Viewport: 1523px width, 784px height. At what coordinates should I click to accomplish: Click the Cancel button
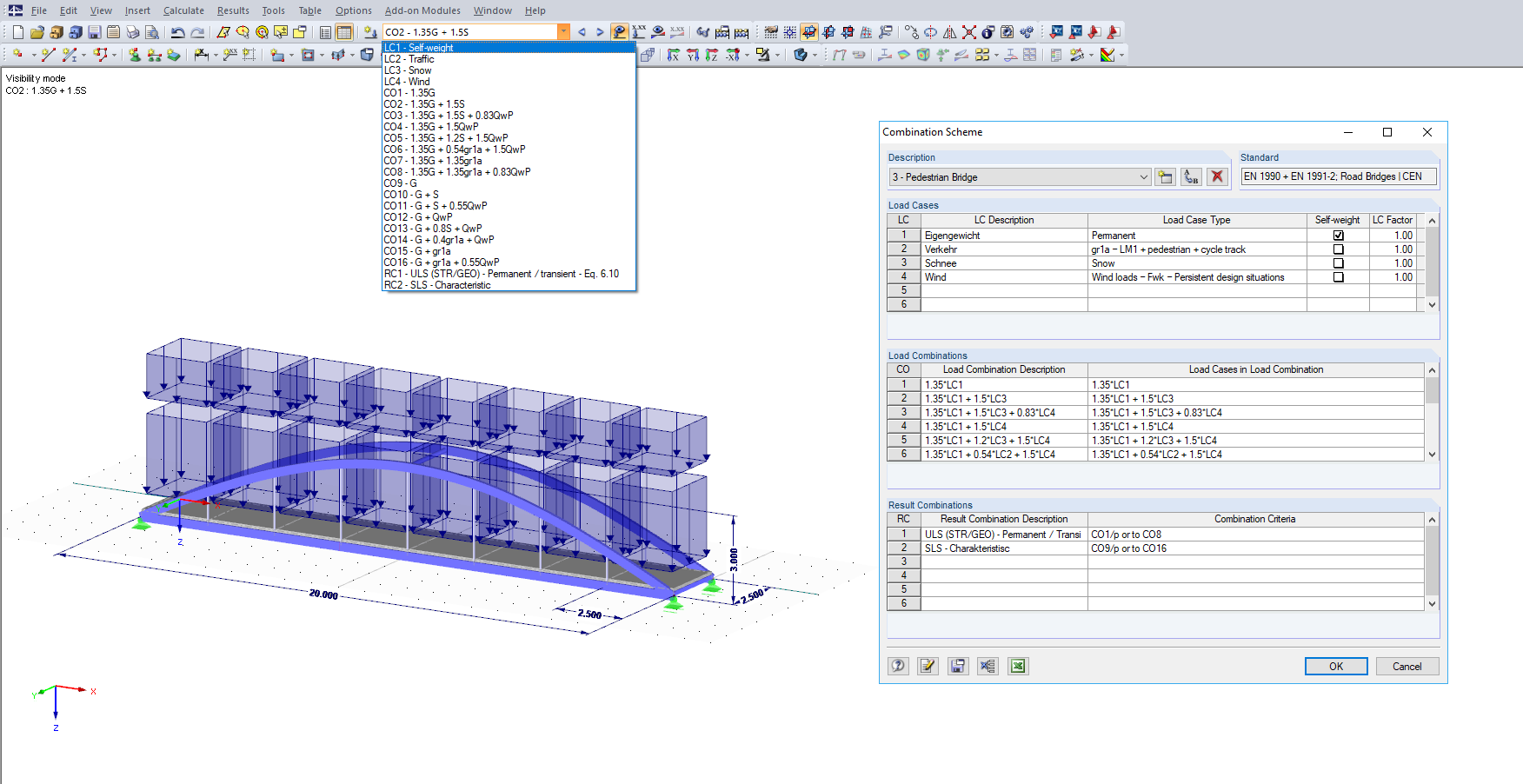(1407, 667)
